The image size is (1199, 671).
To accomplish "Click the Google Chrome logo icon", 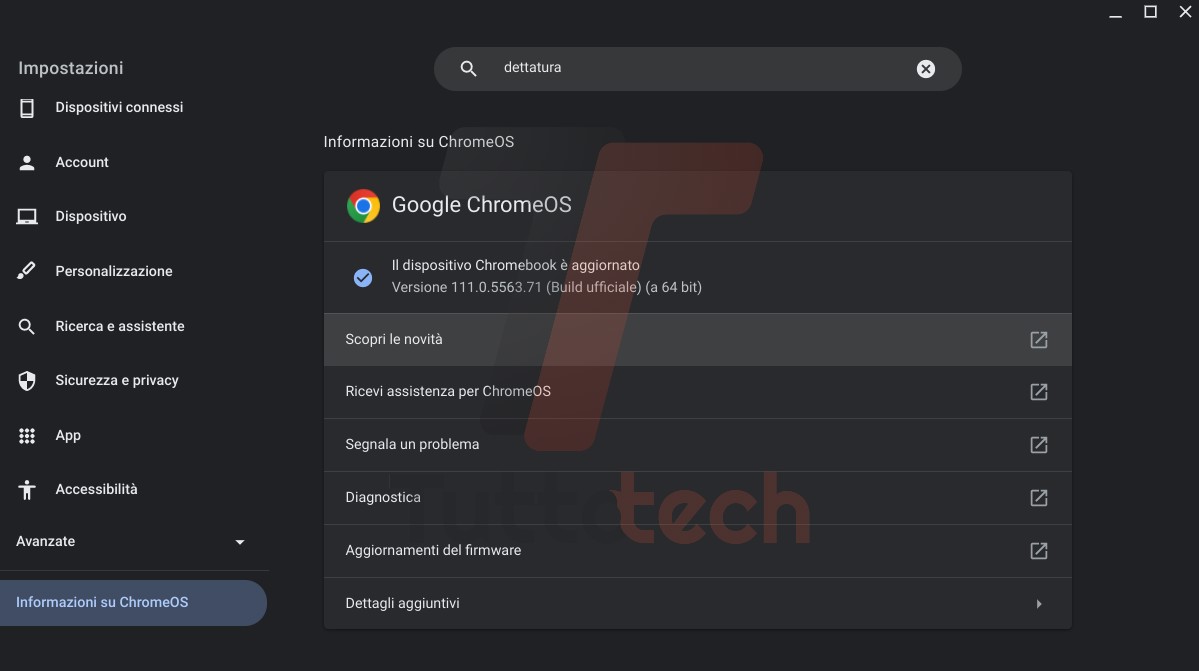I will (363, 206).
